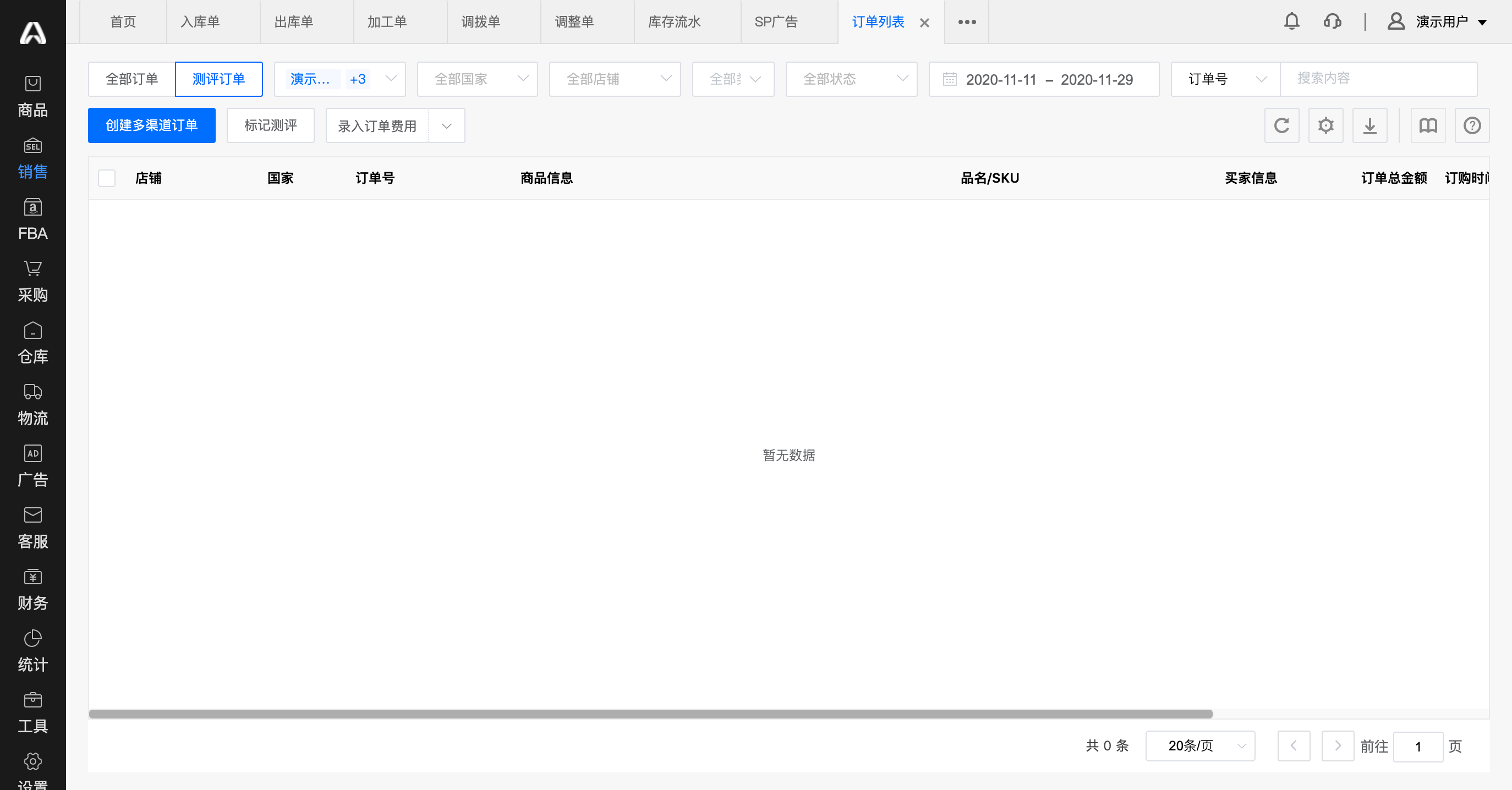The image size is (1512, 790).
Task: Expand the 全部国家 dropdown
Action: 477,79
